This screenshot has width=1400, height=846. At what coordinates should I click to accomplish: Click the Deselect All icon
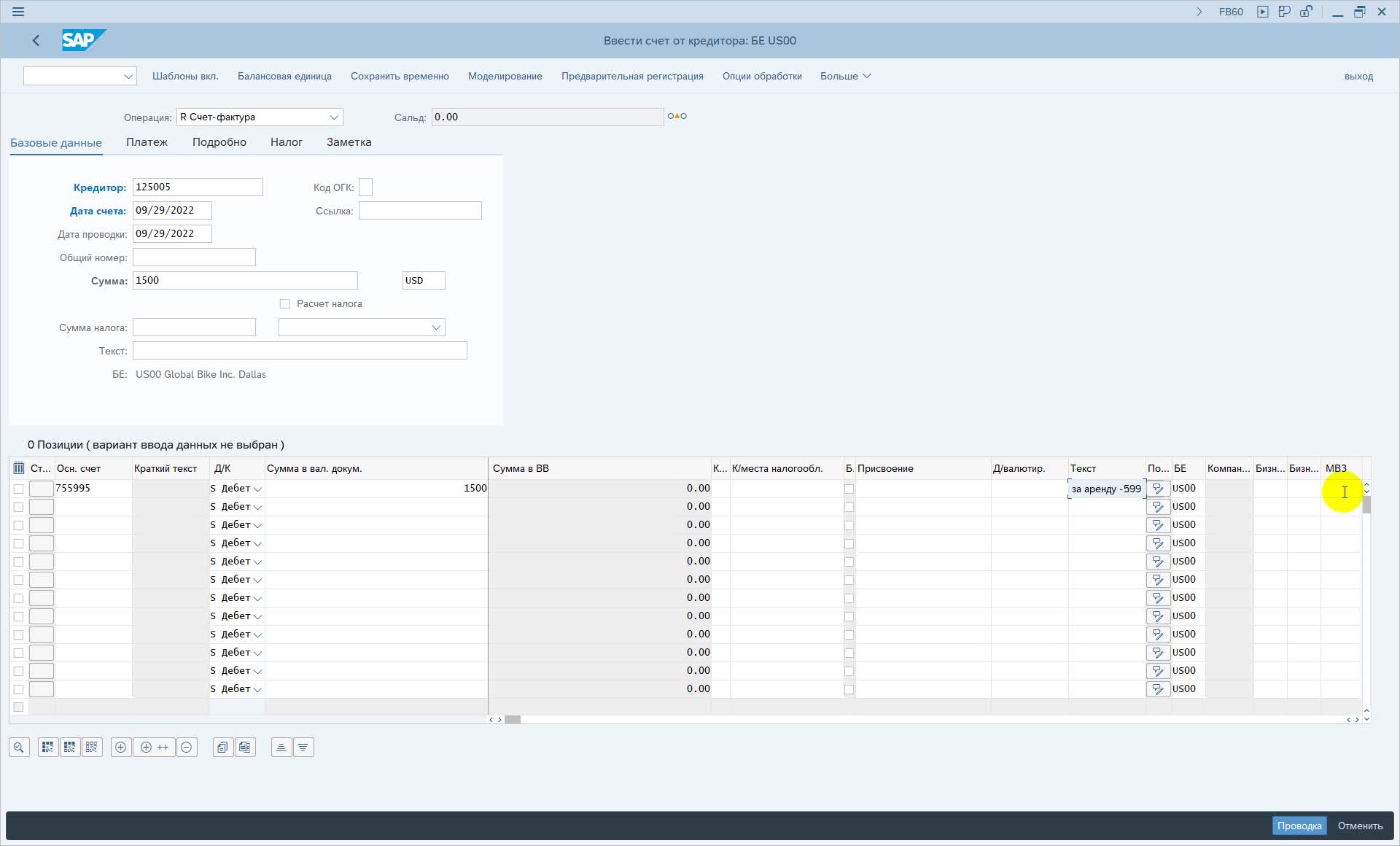click(x=91, y=747)
